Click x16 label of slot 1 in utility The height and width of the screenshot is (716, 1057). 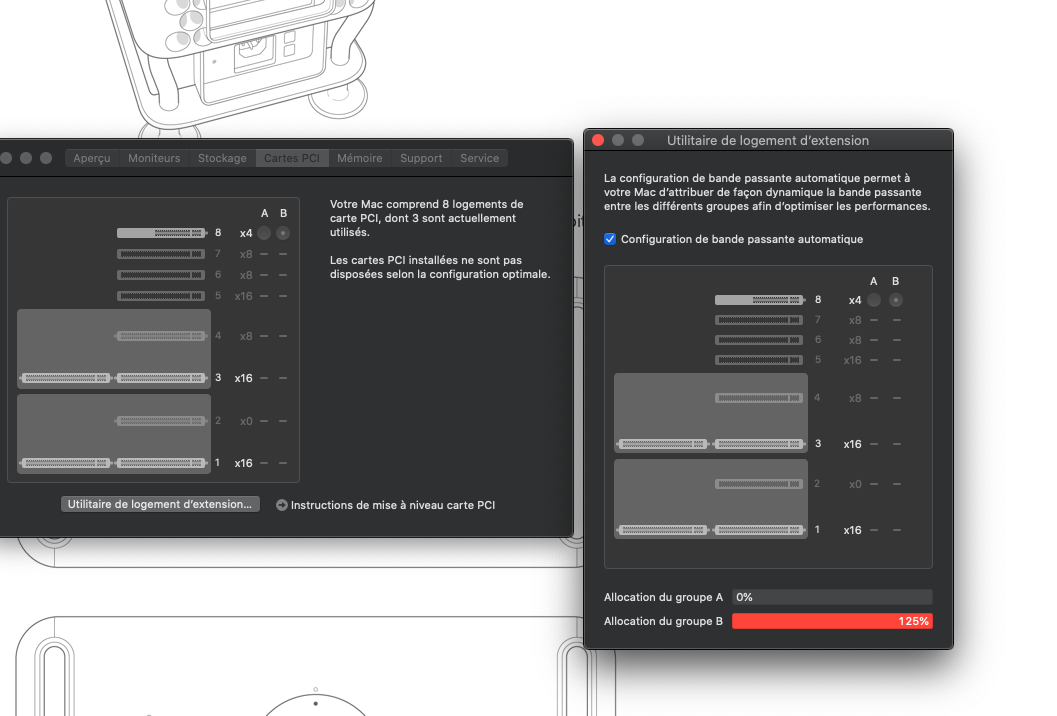[852, 531]
